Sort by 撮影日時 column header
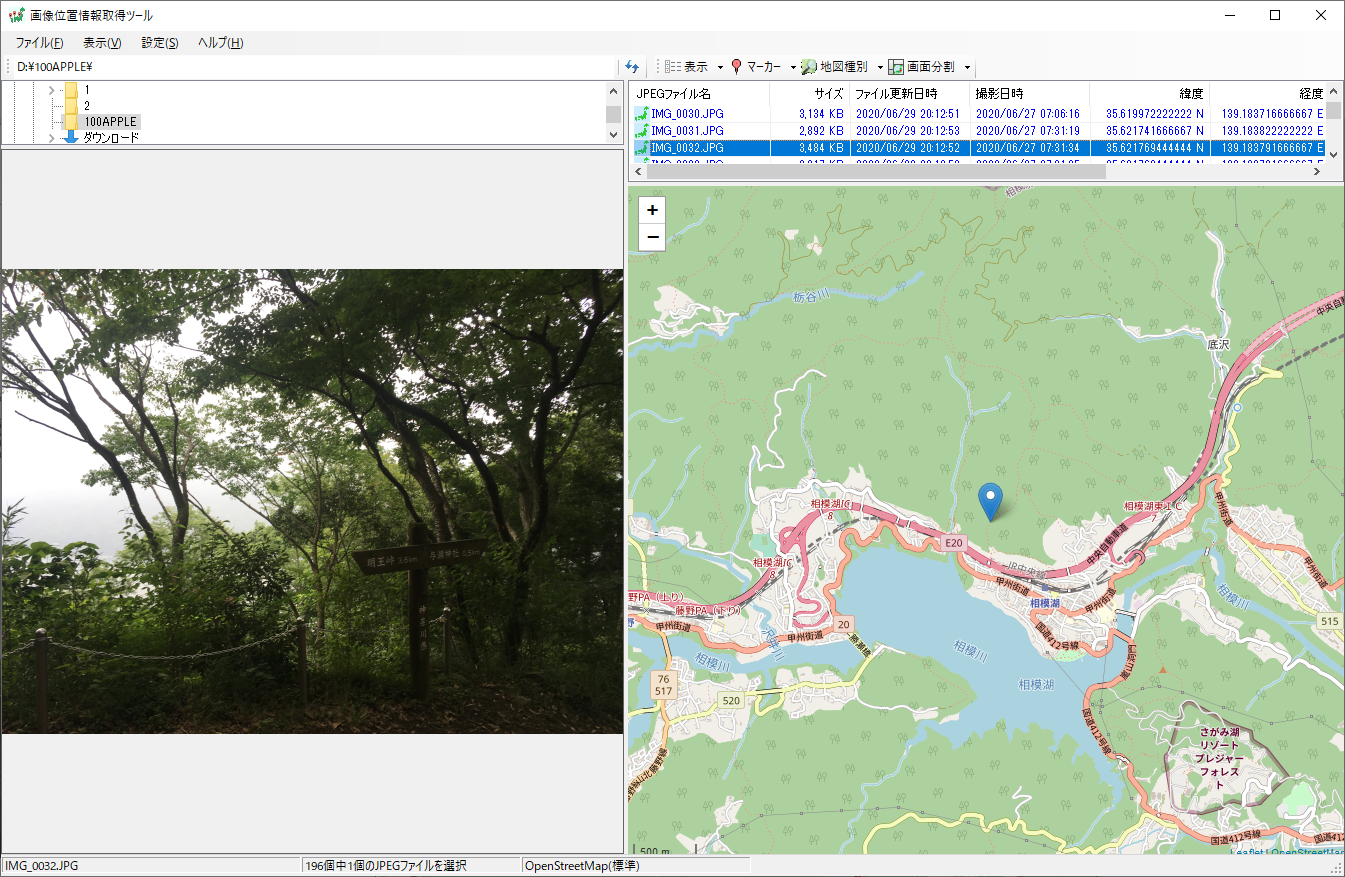The width and height of the screenshot is (1345, 877). tap(1029, 94)
